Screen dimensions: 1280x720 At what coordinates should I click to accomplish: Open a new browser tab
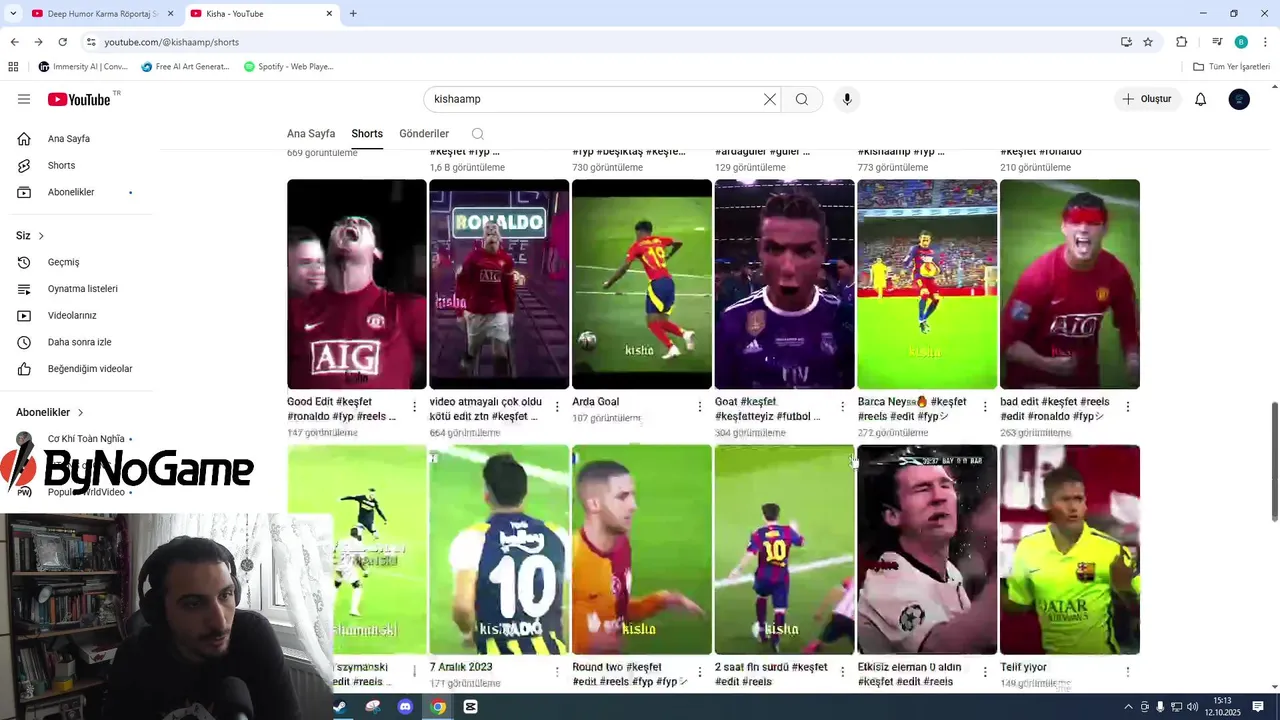pos(353,14)
